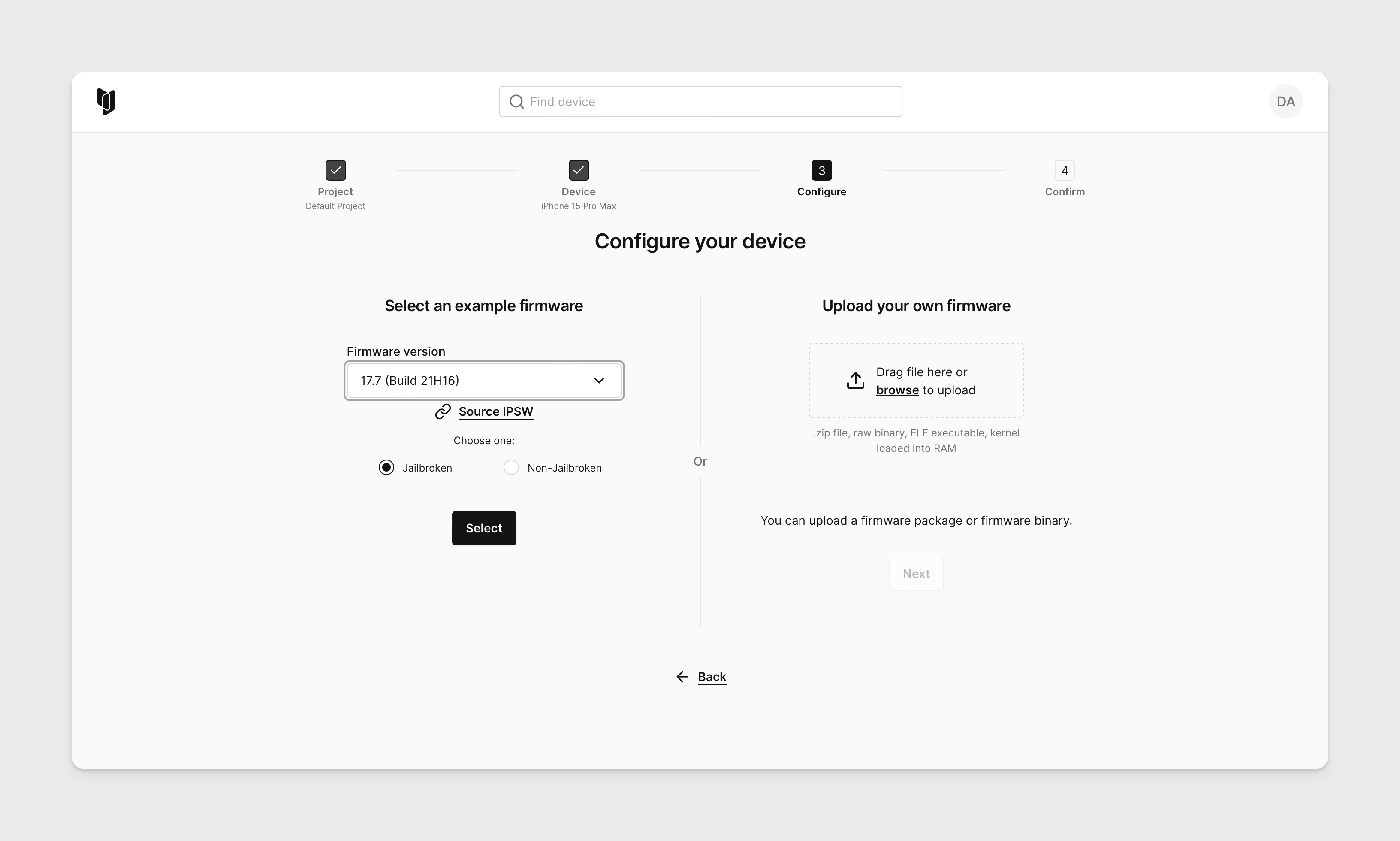Select the Jailbroken radio button

[x=386, y=467]
